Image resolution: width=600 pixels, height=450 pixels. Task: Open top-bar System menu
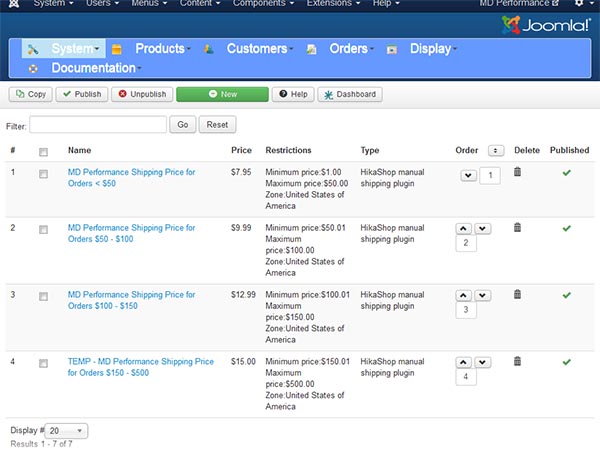click(x=53, y=3)
